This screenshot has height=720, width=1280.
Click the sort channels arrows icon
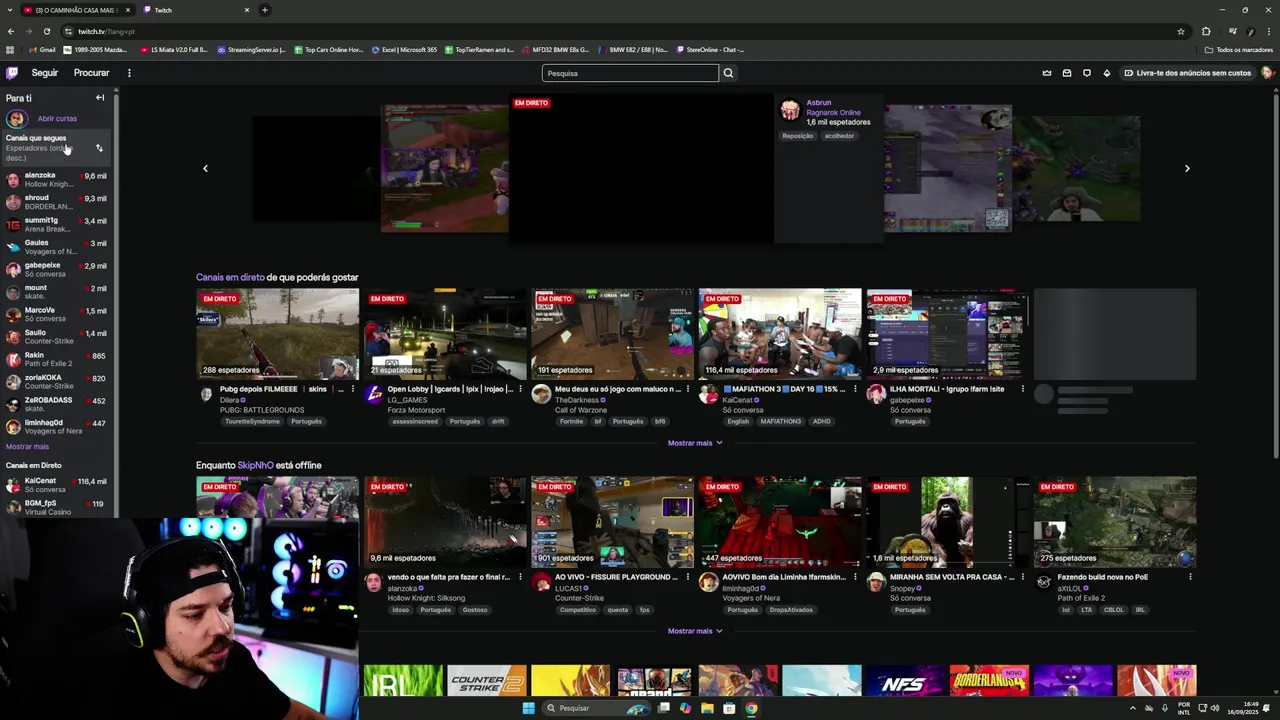click(99, 148)
